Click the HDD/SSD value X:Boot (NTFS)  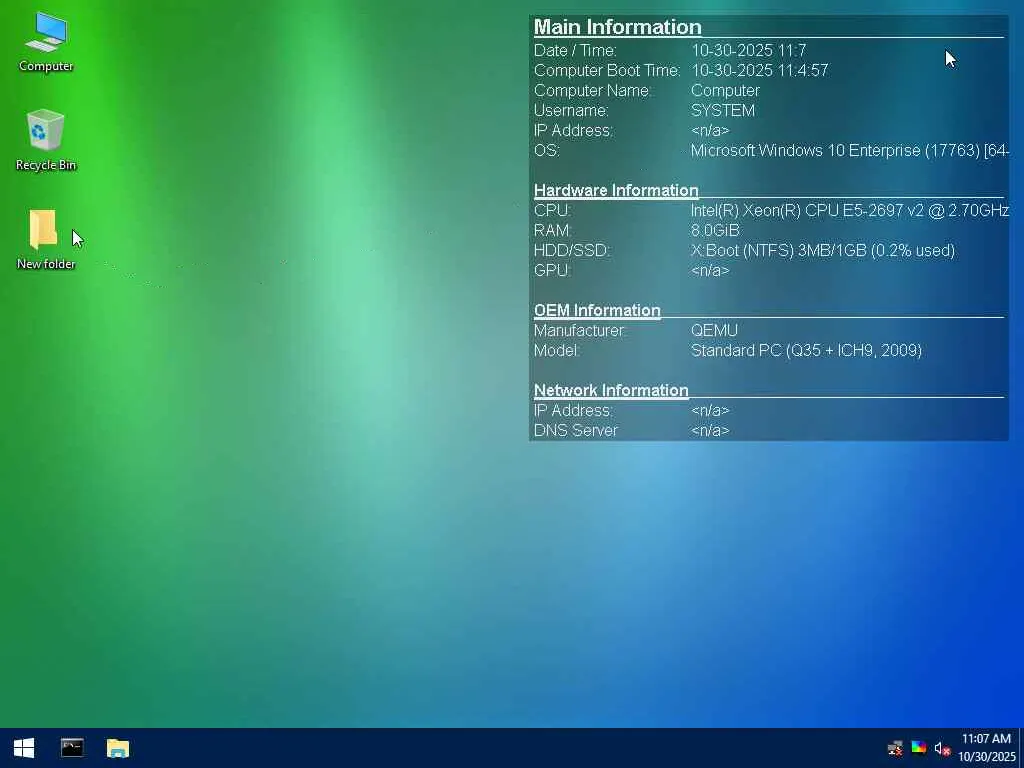point(823,251)
